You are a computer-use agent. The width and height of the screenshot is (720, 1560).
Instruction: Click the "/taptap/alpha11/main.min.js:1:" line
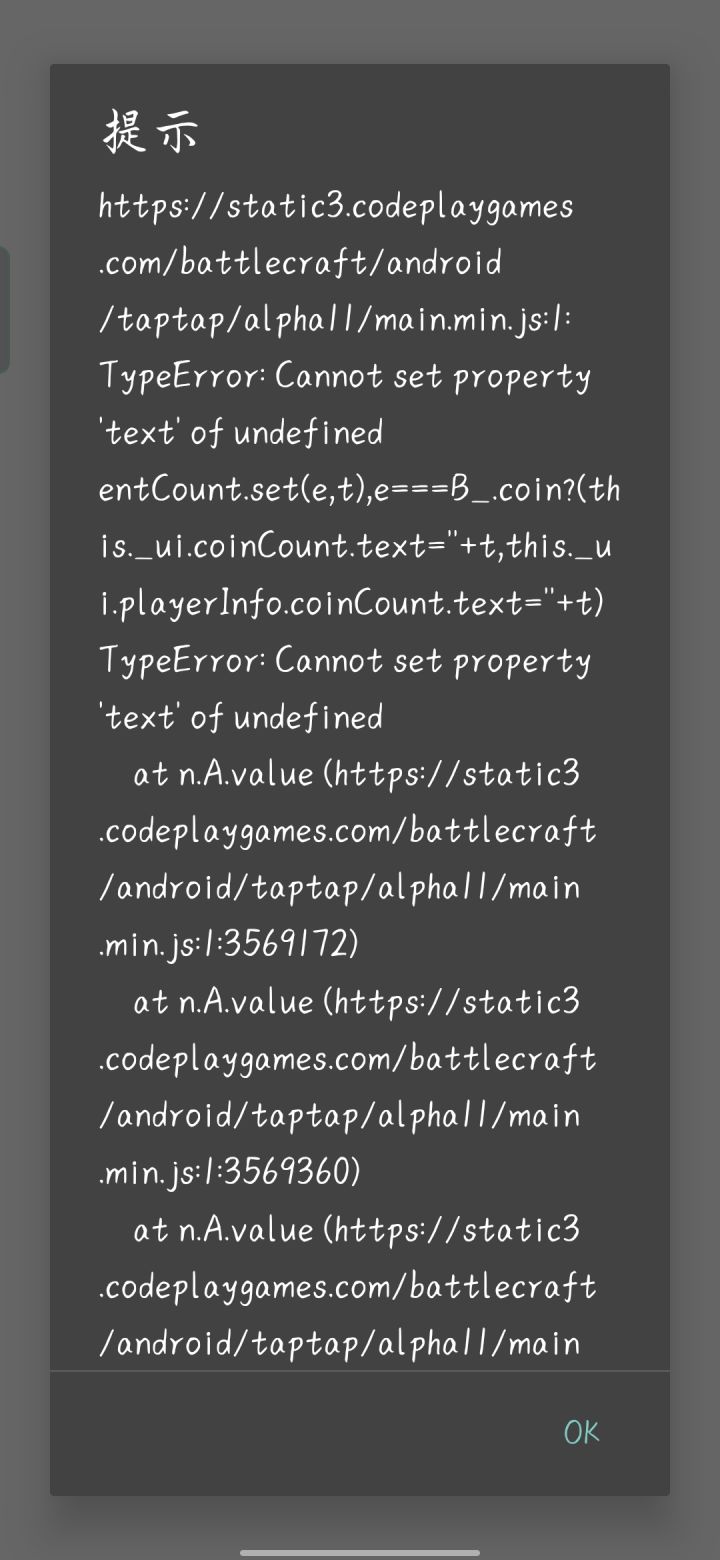(x=335, y=319)
